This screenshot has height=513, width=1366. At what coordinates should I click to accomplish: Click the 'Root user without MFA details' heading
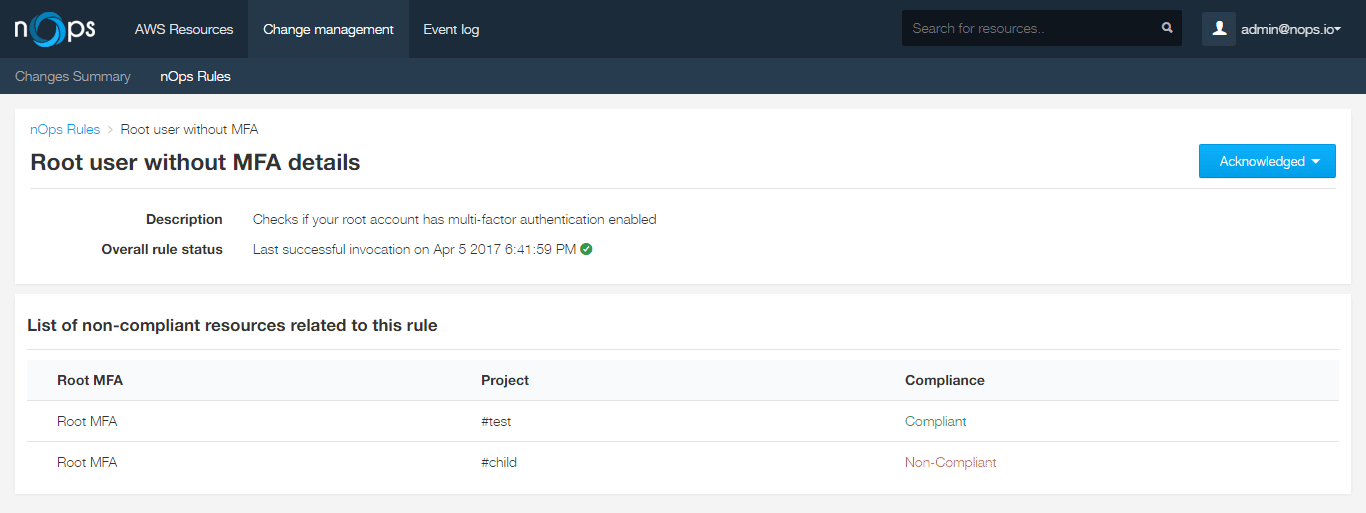[x=195, y=162]
